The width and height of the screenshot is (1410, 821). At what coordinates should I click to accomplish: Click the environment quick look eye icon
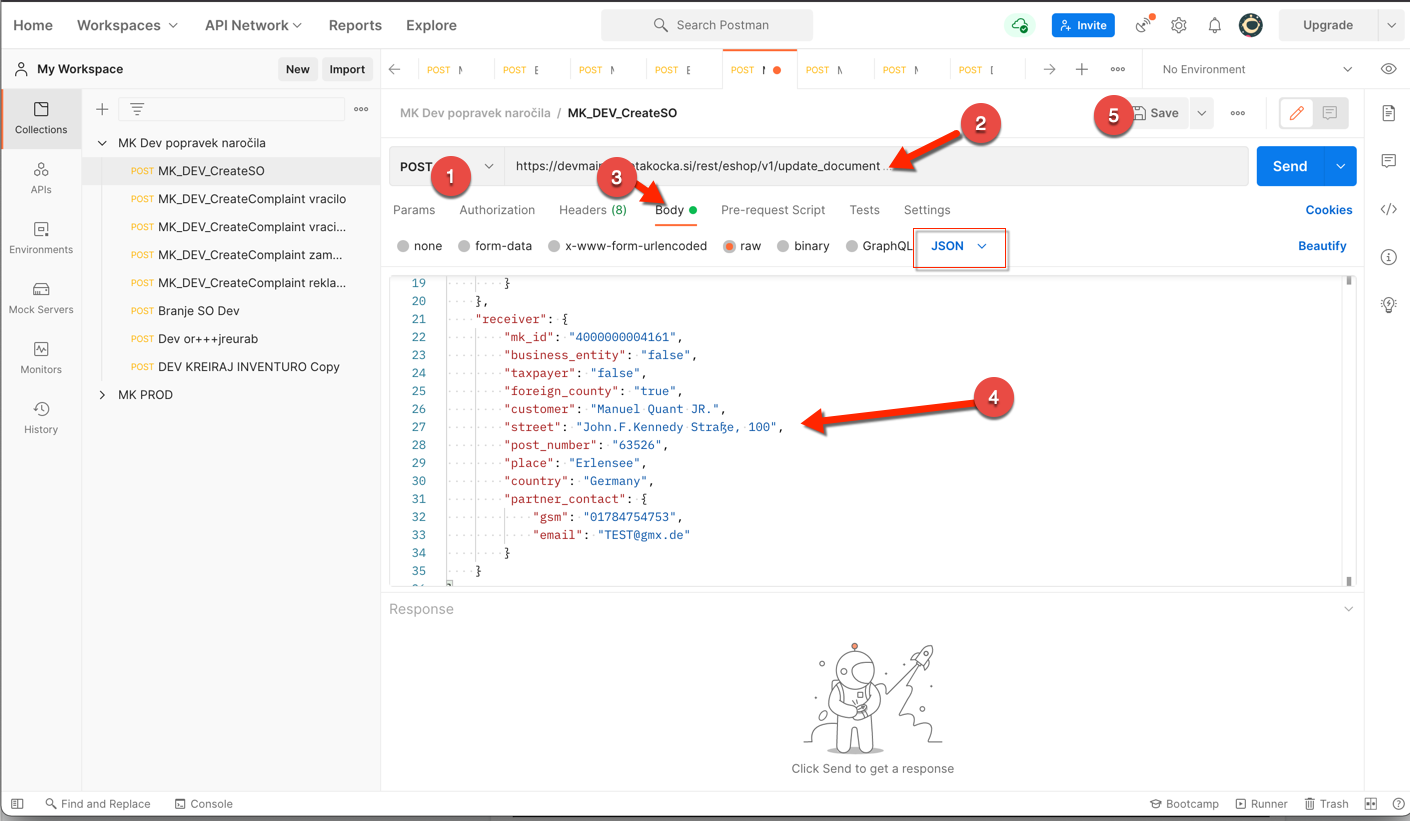coord(1388,69)
